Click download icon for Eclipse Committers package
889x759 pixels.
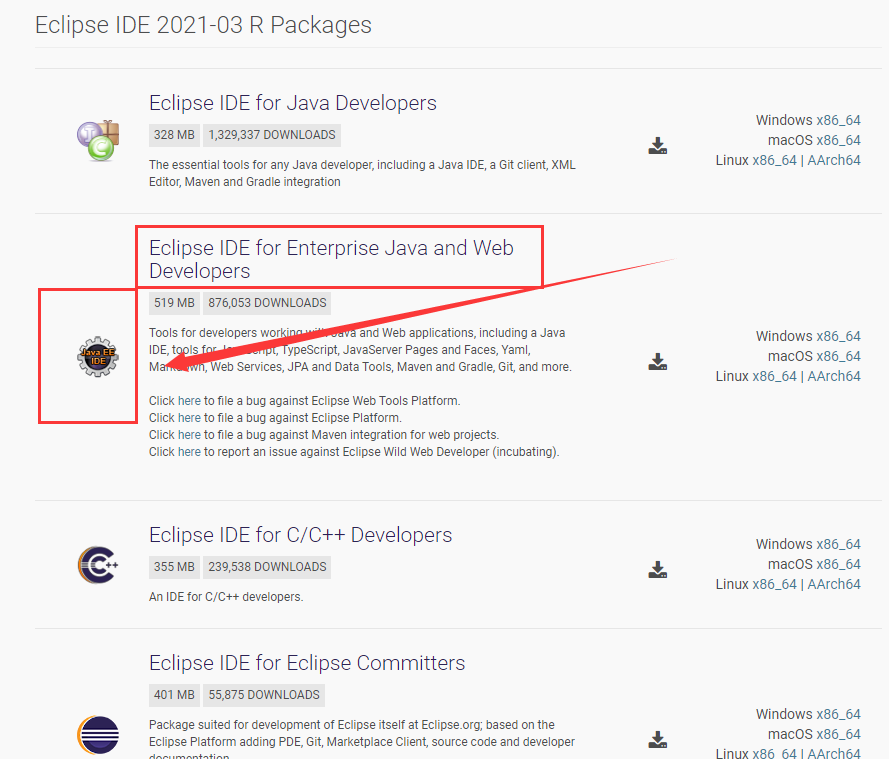tap(658, 740)
